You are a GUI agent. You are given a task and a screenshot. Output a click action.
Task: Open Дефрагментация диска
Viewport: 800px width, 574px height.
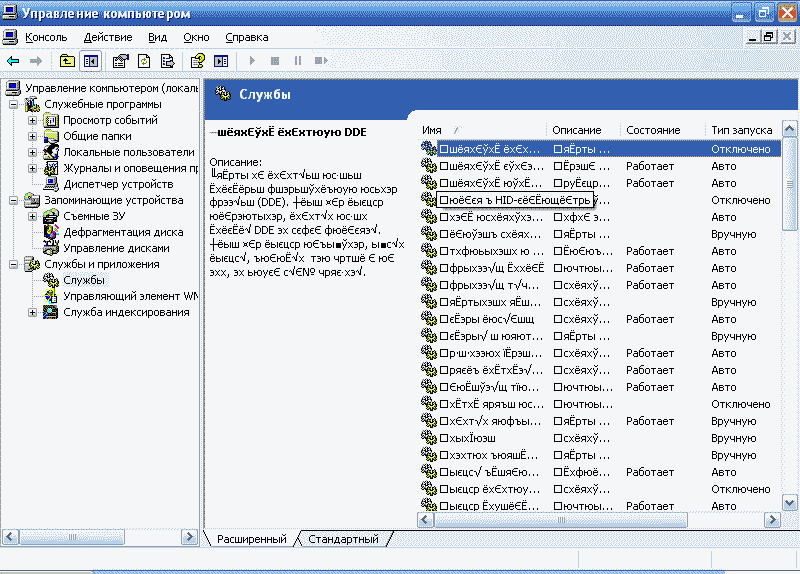tap(123, 232)
